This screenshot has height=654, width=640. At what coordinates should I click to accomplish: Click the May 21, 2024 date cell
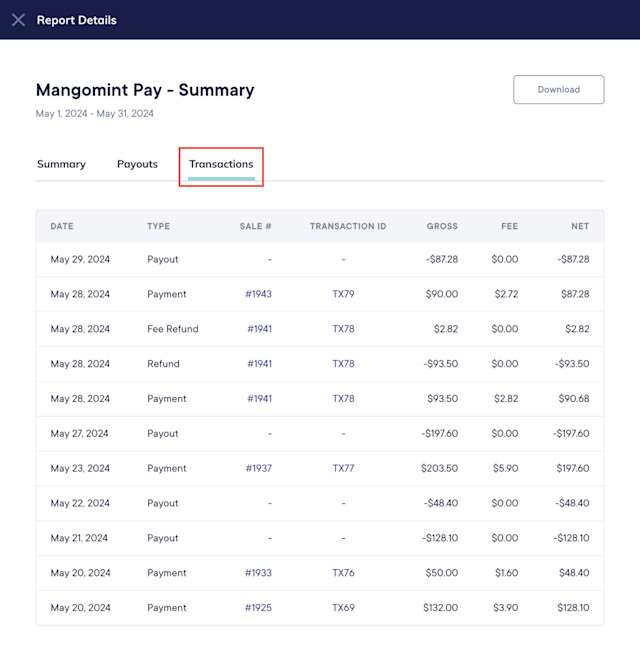(x=79, y=538)
